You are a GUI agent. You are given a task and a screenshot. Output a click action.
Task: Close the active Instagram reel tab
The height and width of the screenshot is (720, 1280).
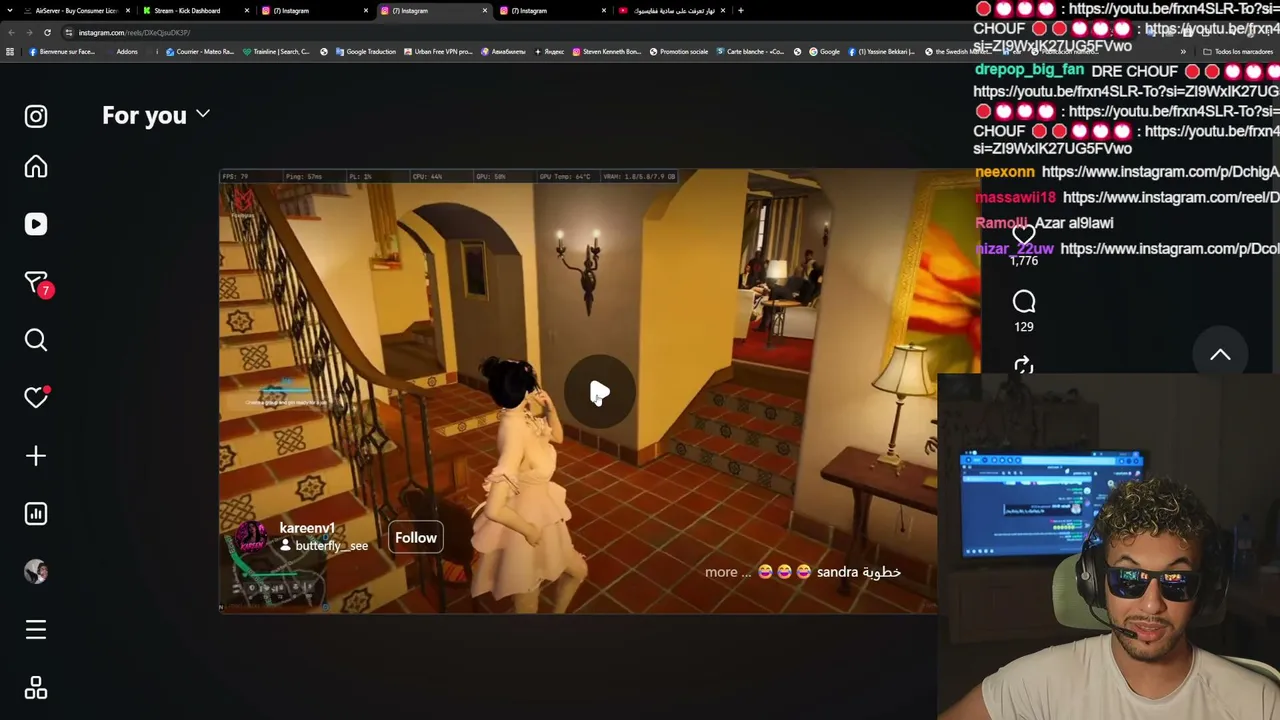point(485,11)
